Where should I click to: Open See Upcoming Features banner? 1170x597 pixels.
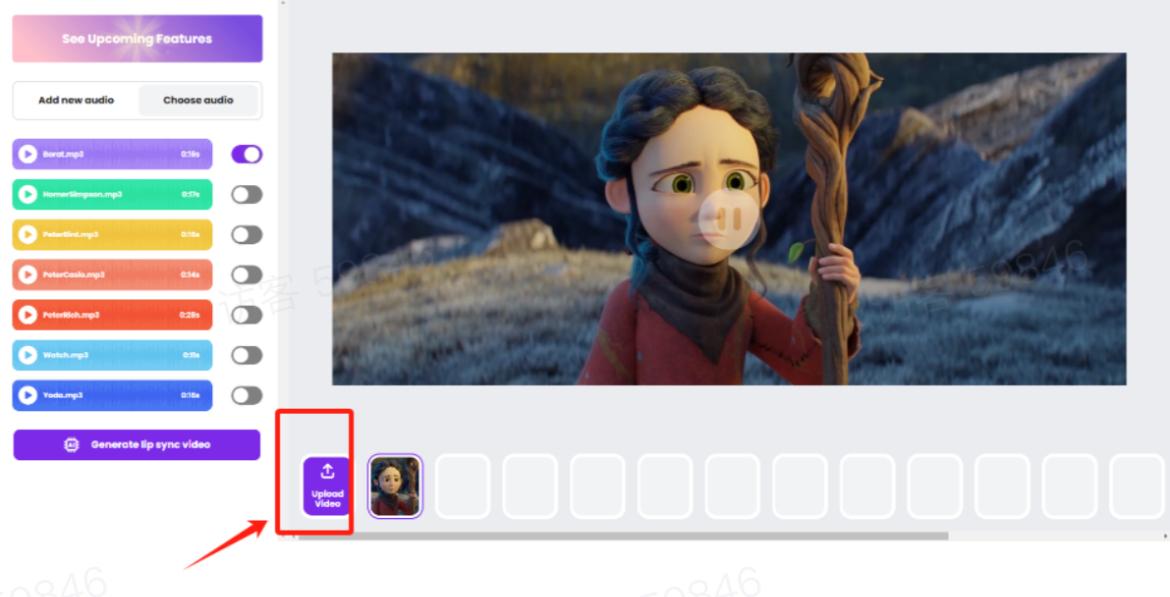click(137, 39)
